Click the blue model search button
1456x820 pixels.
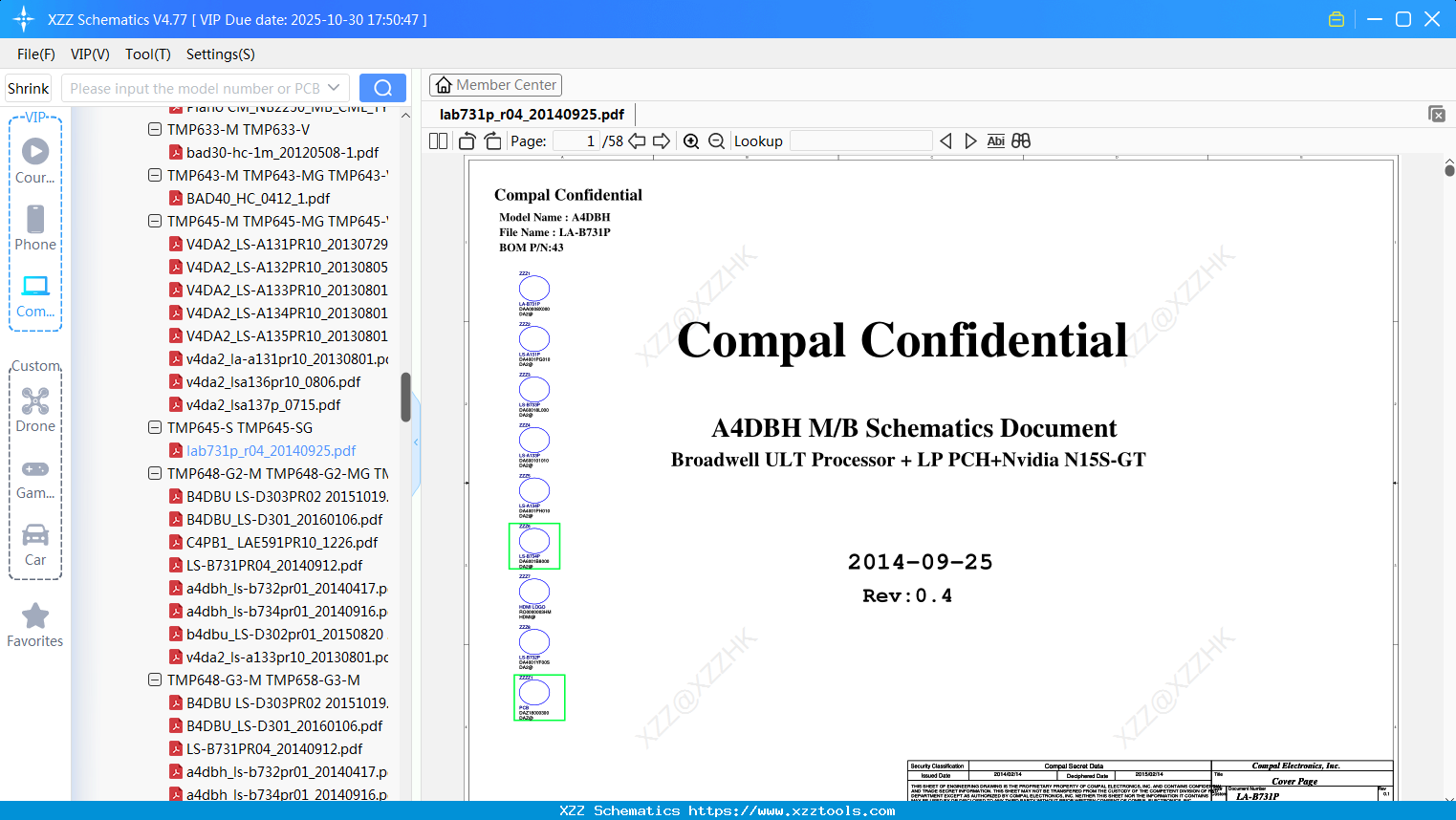[382, 88]
